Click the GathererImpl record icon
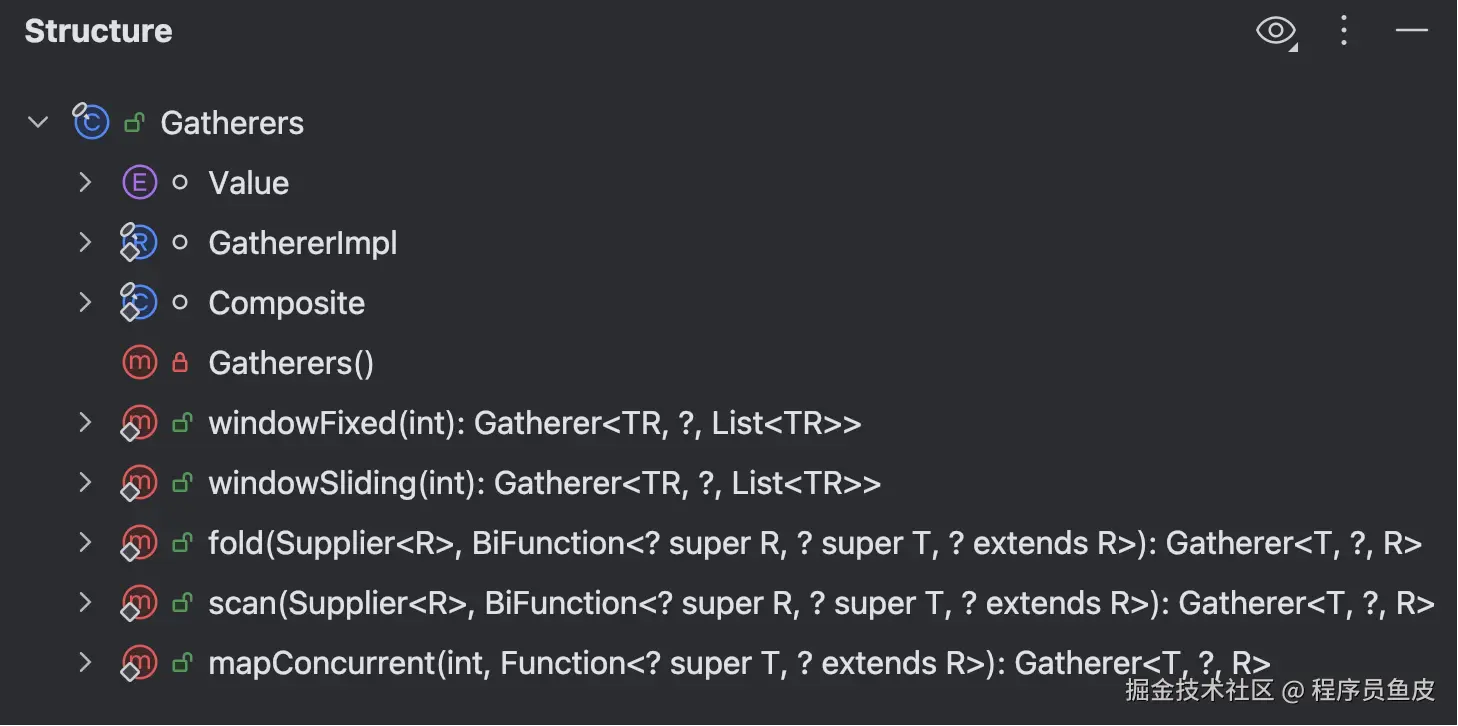This screenshot has width=1458, height=726. [138, 243]
